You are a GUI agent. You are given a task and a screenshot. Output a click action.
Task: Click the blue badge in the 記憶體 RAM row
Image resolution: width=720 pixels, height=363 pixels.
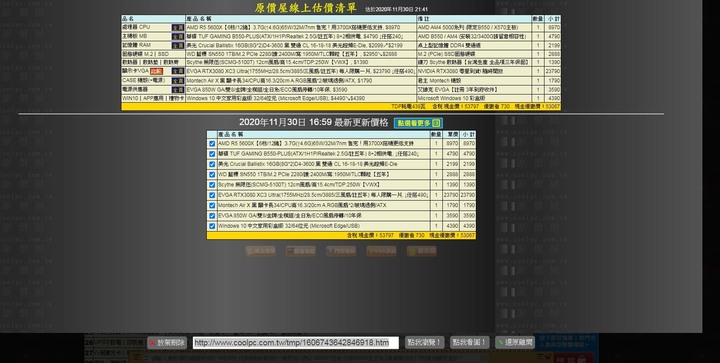(178, 45)
